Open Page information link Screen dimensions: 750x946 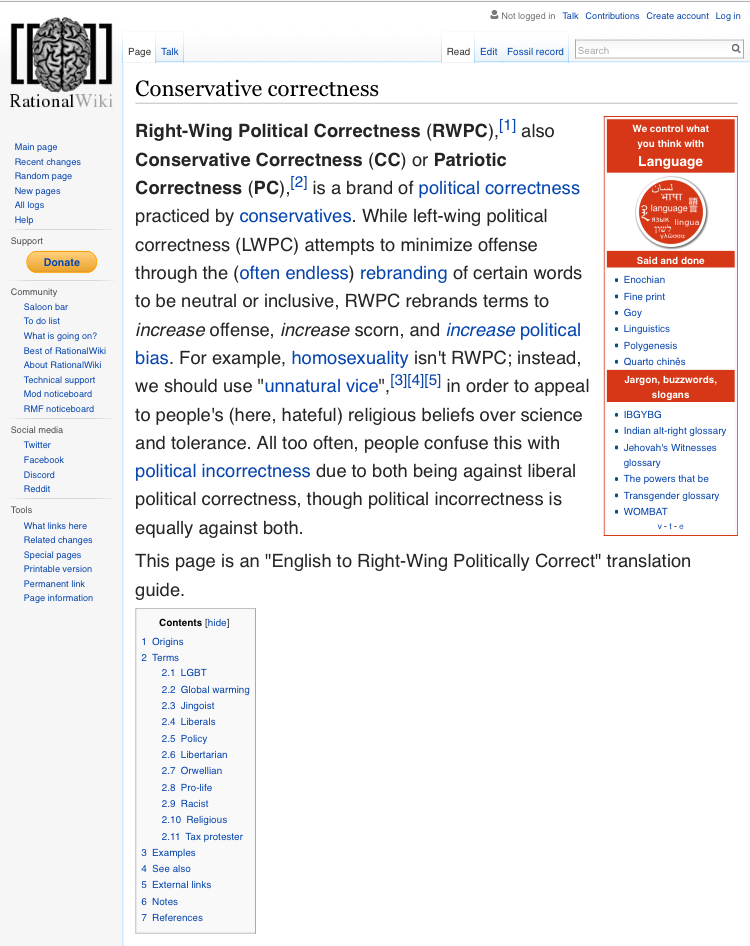(59, 597)
